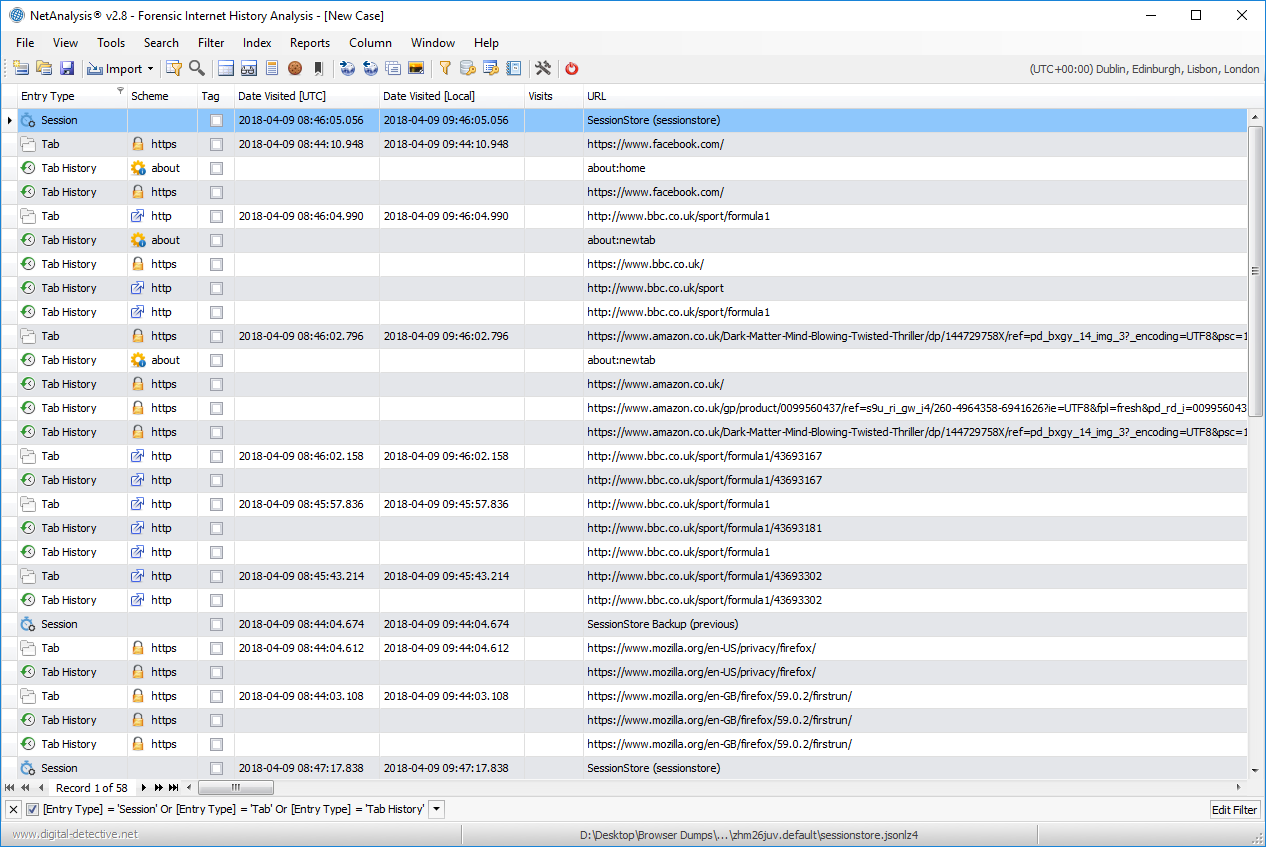Open the Import dropdown arrow
Viewport: 1266px width, 847px height.
[x=150, y=69]
